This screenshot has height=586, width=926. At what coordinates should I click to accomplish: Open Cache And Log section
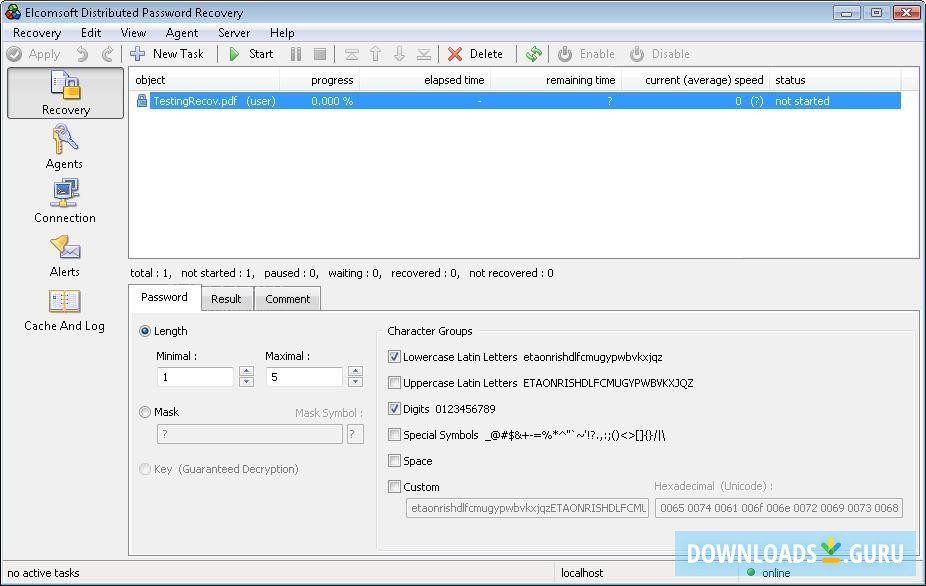click(64, 310)
